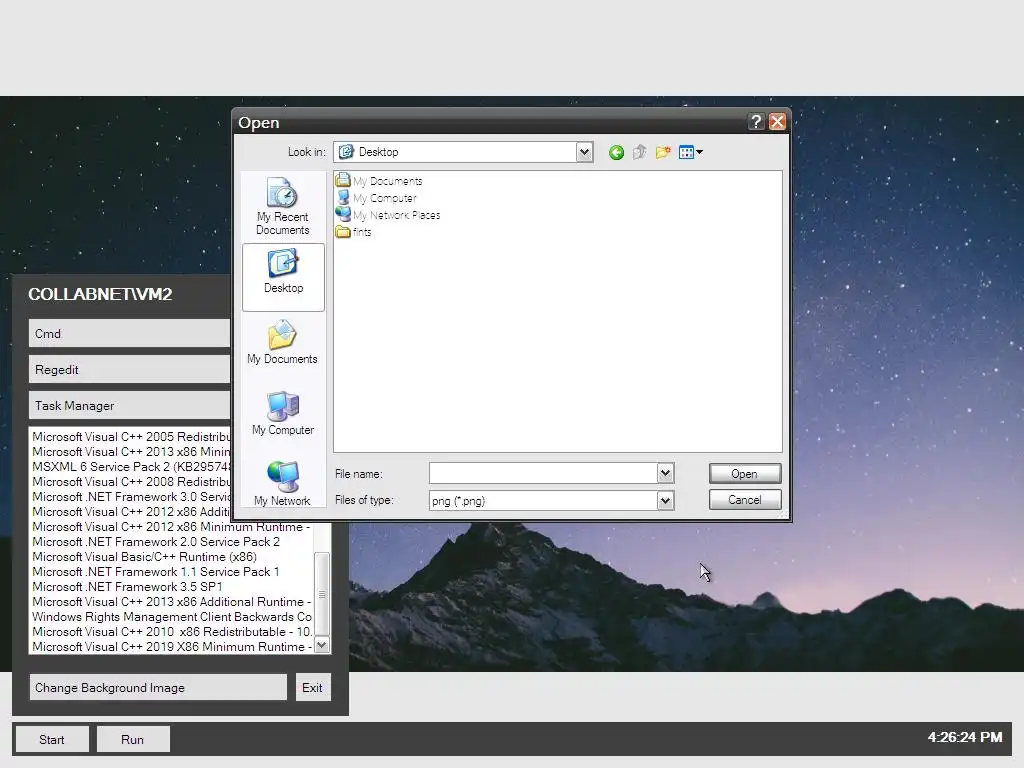Click the Exit button
1024x768 pixels.
(313, 688)
